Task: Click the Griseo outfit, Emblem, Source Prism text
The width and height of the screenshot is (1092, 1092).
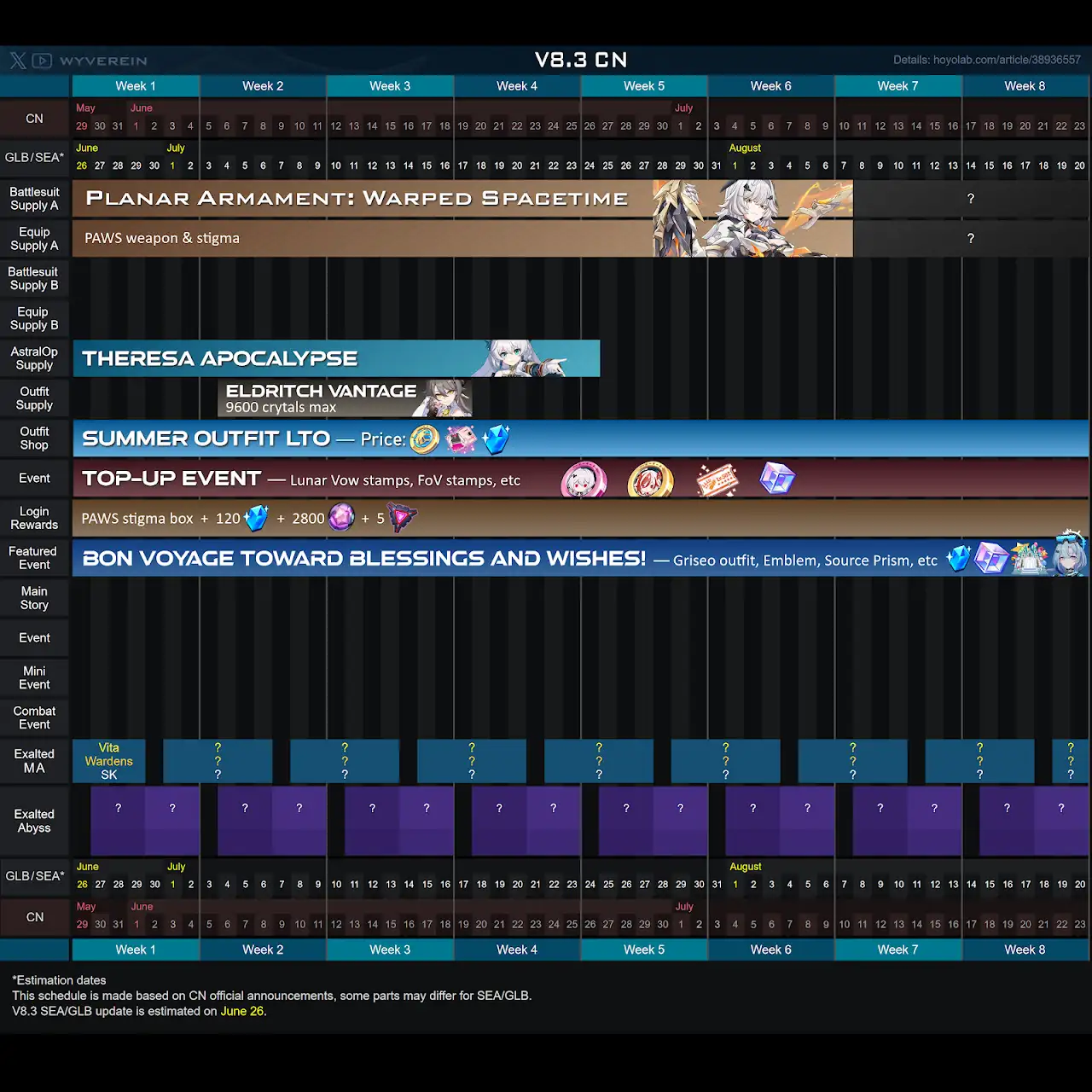Action: 805,561
